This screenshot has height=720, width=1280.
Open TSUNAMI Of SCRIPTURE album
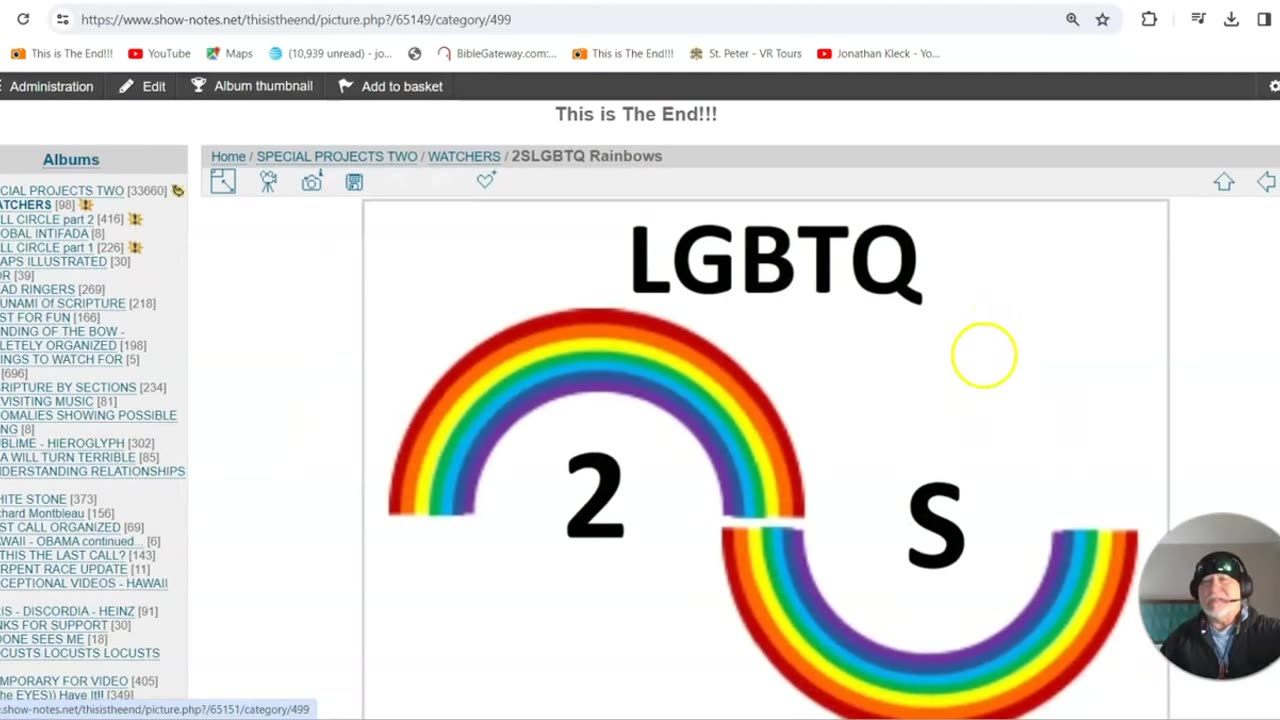click(x=63, y=303)
